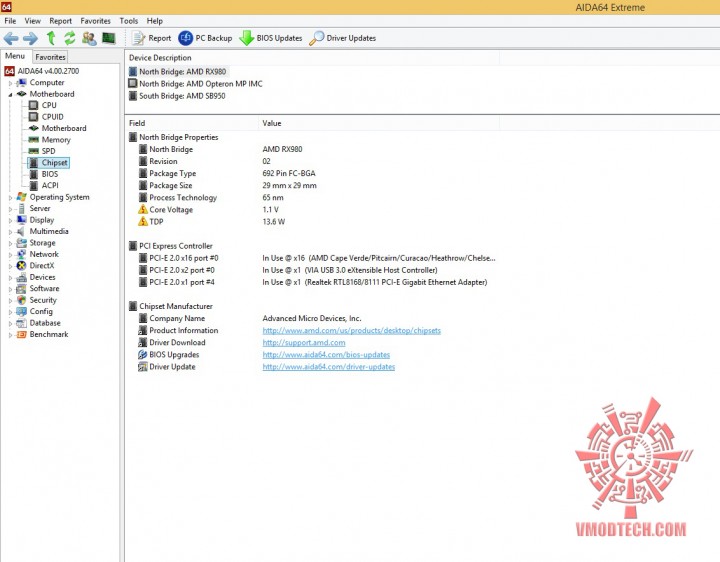Open the aida64.com bios-updates link

[x=326, y=354]
